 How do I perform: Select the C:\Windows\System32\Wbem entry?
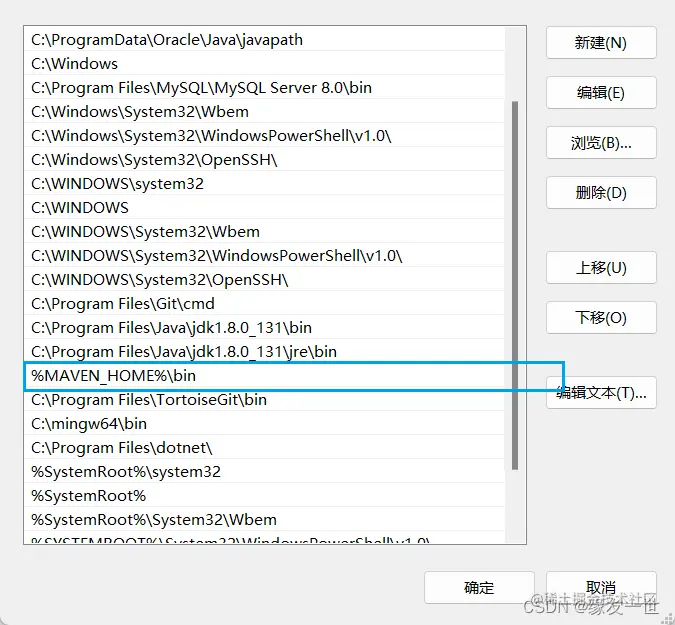(x=264, y=111)
